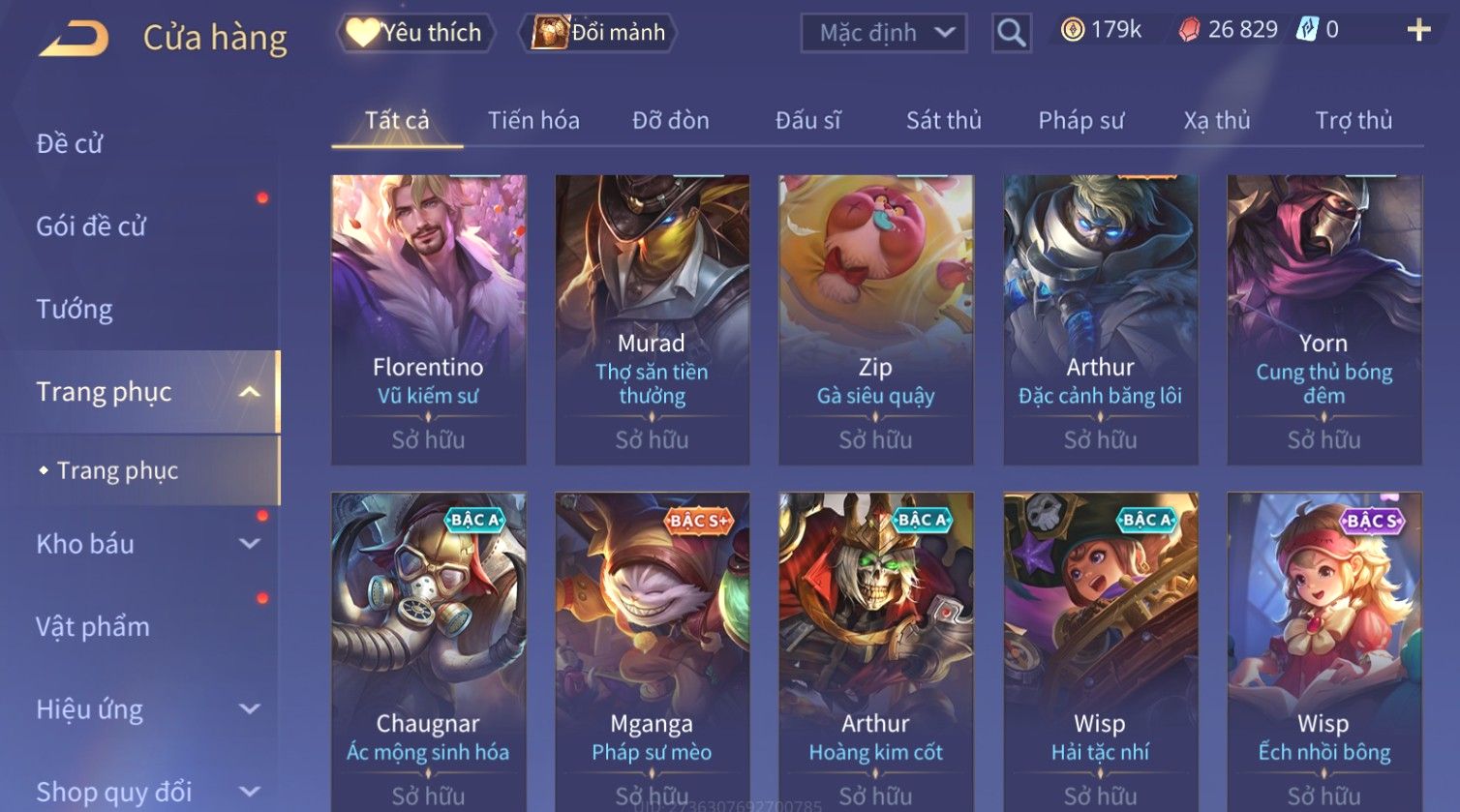Select the Florentino Vũ kiếm sư skin card
The height and width of the screenshot is (812, 1460).
pyautogui.click(x=429, y=319)
